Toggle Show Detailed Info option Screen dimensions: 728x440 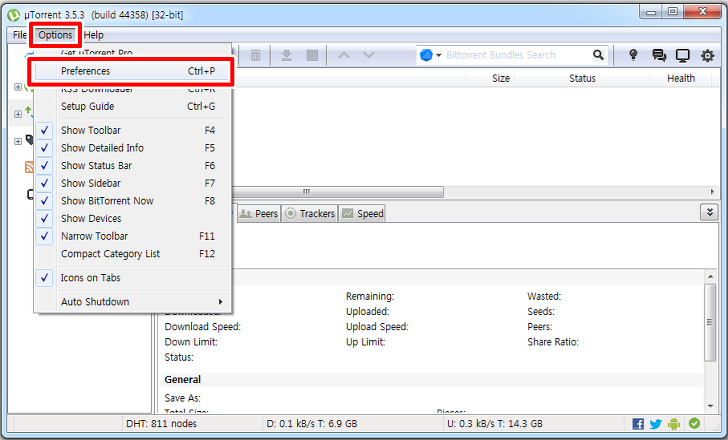[x=133, y=148]
